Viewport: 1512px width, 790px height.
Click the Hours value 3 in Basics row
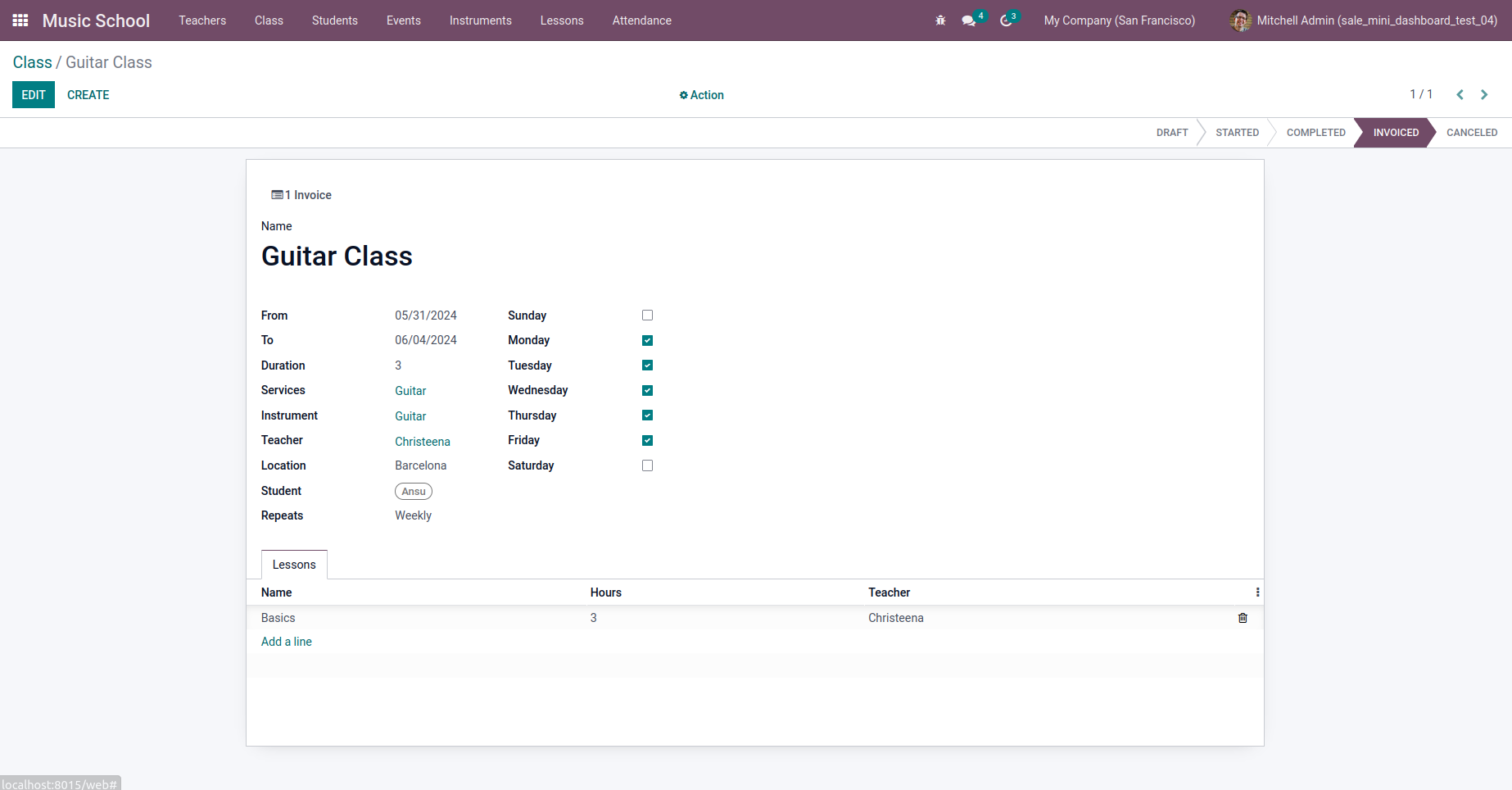(594, 618)
